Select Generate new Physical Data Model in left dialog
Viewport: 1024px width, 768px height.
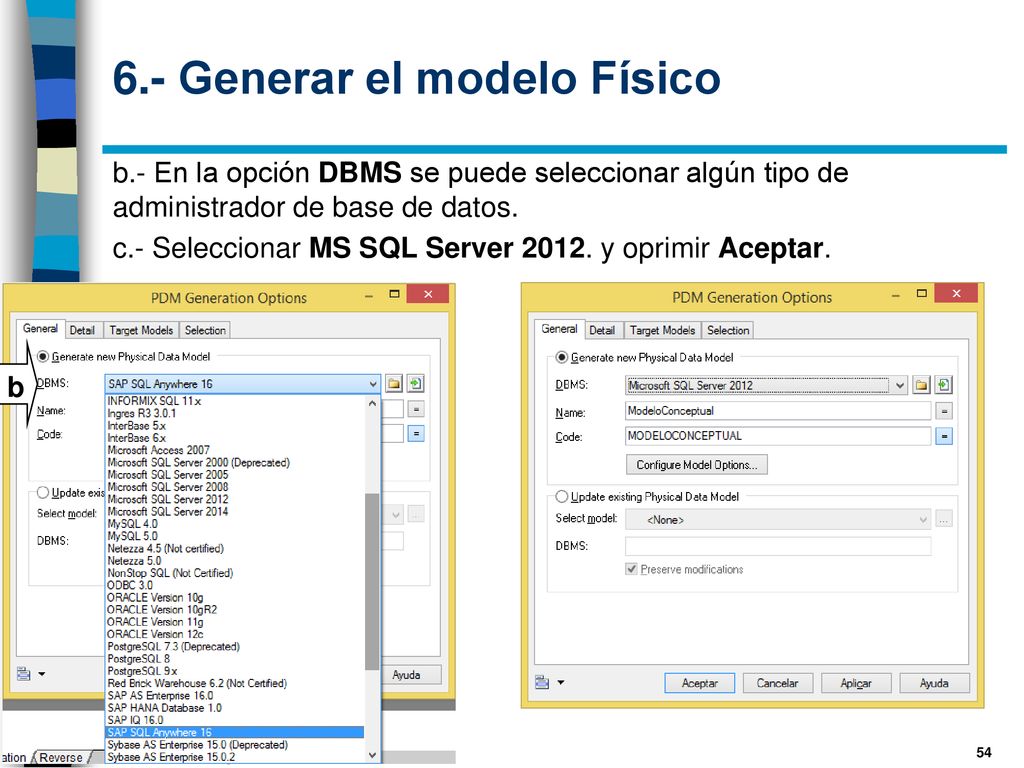43,357
